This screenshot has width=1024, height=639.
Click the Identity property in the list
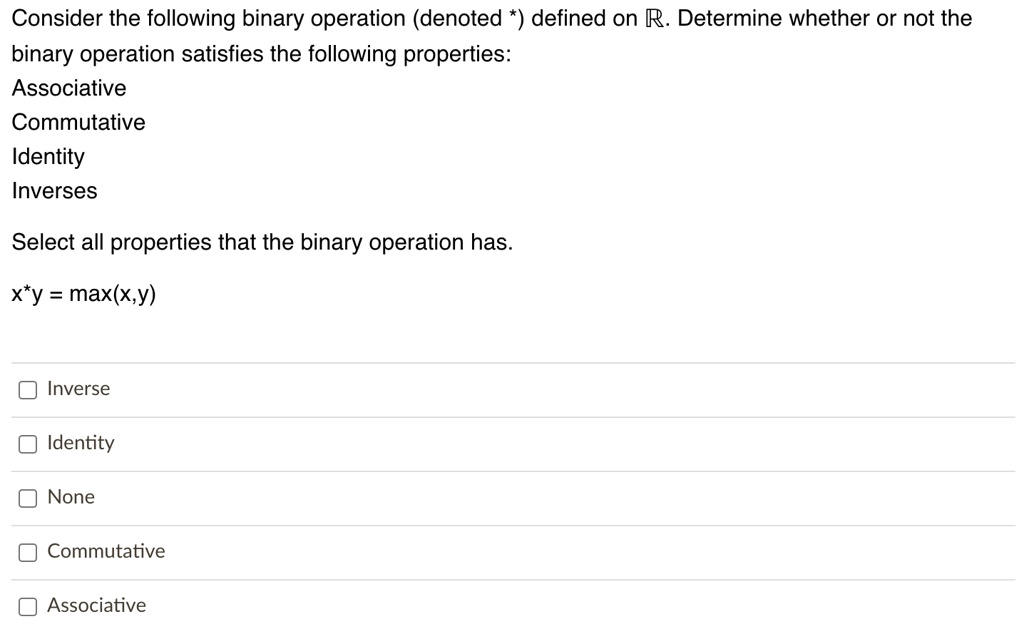click(47, 156)
